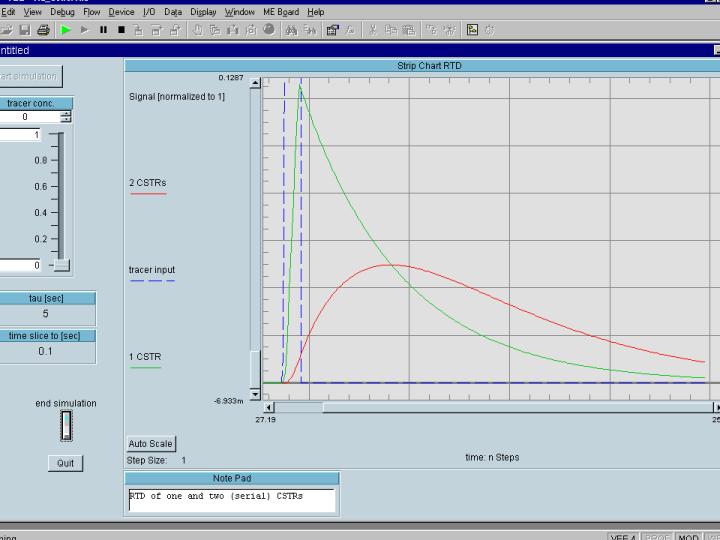720x540 pixels.
Task: Click the Quit button
Action: pos(65,463)
